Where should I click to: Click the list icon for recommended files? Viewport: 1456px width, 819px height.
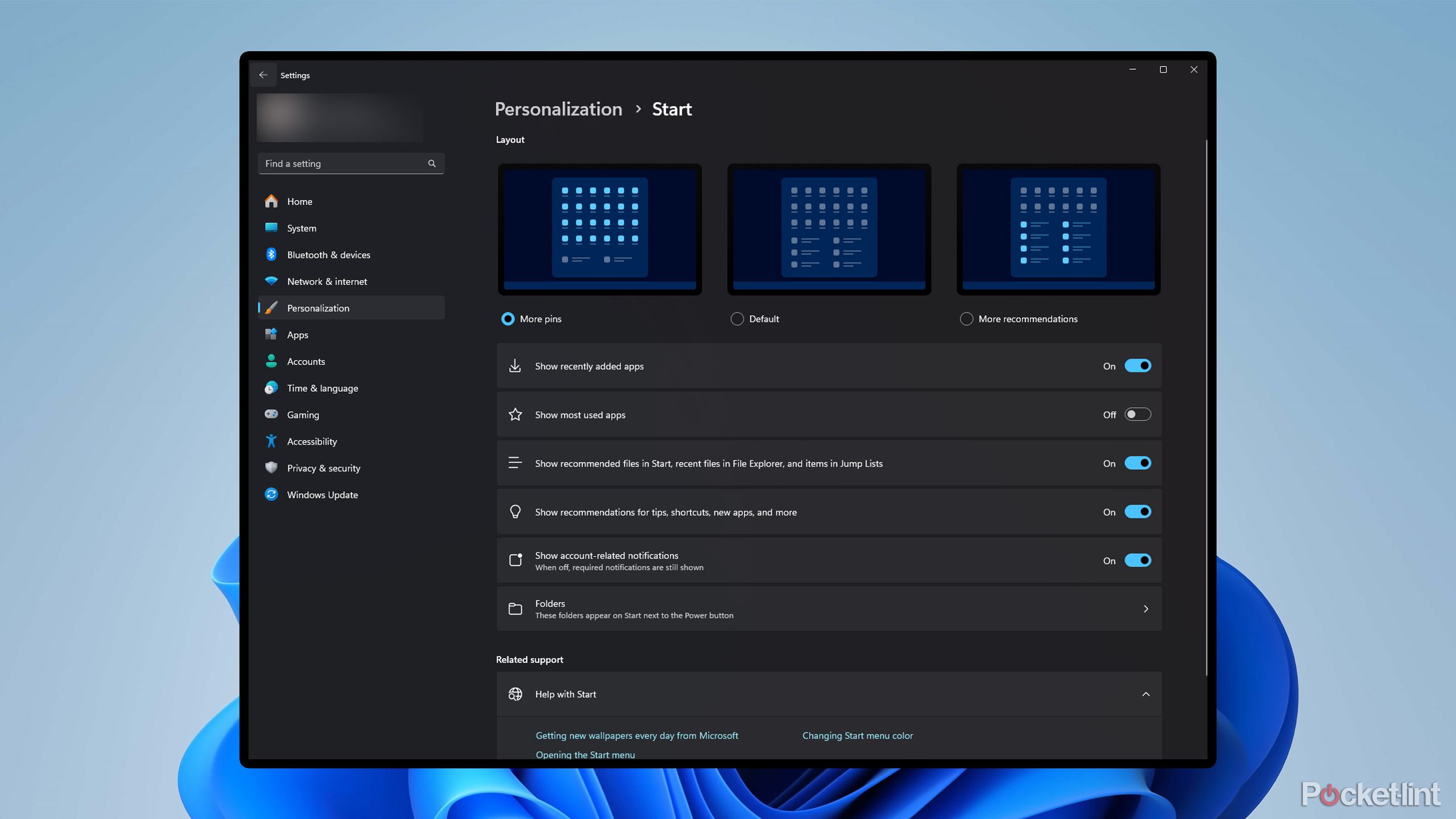[x=515, y=463]
